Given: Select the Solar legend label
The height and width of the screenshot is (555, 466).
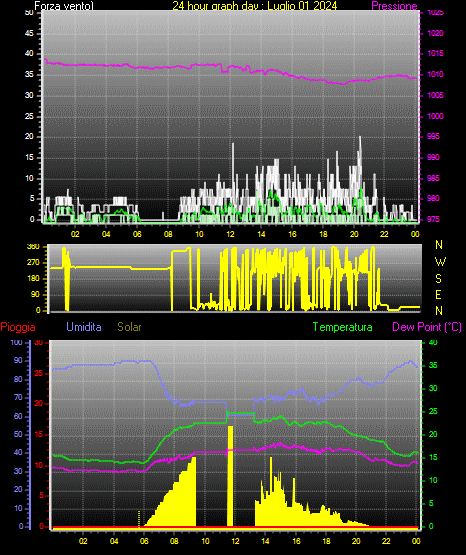Looking at the screenshot, I should 129,327.
